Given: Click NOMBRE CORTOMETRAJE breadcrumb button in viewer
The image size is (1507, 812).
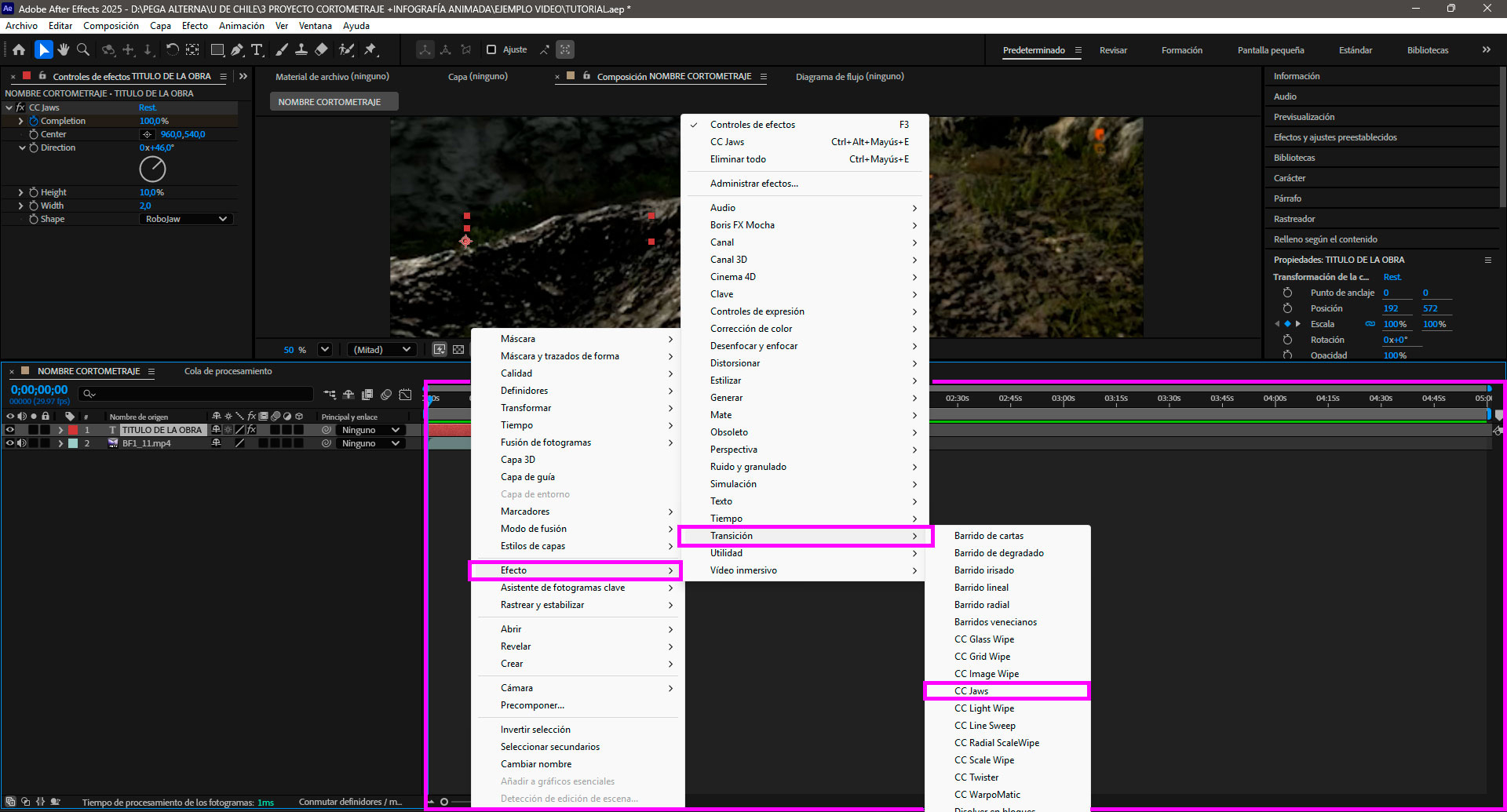Looking at the screenshot, I should [x=334, y=102].
